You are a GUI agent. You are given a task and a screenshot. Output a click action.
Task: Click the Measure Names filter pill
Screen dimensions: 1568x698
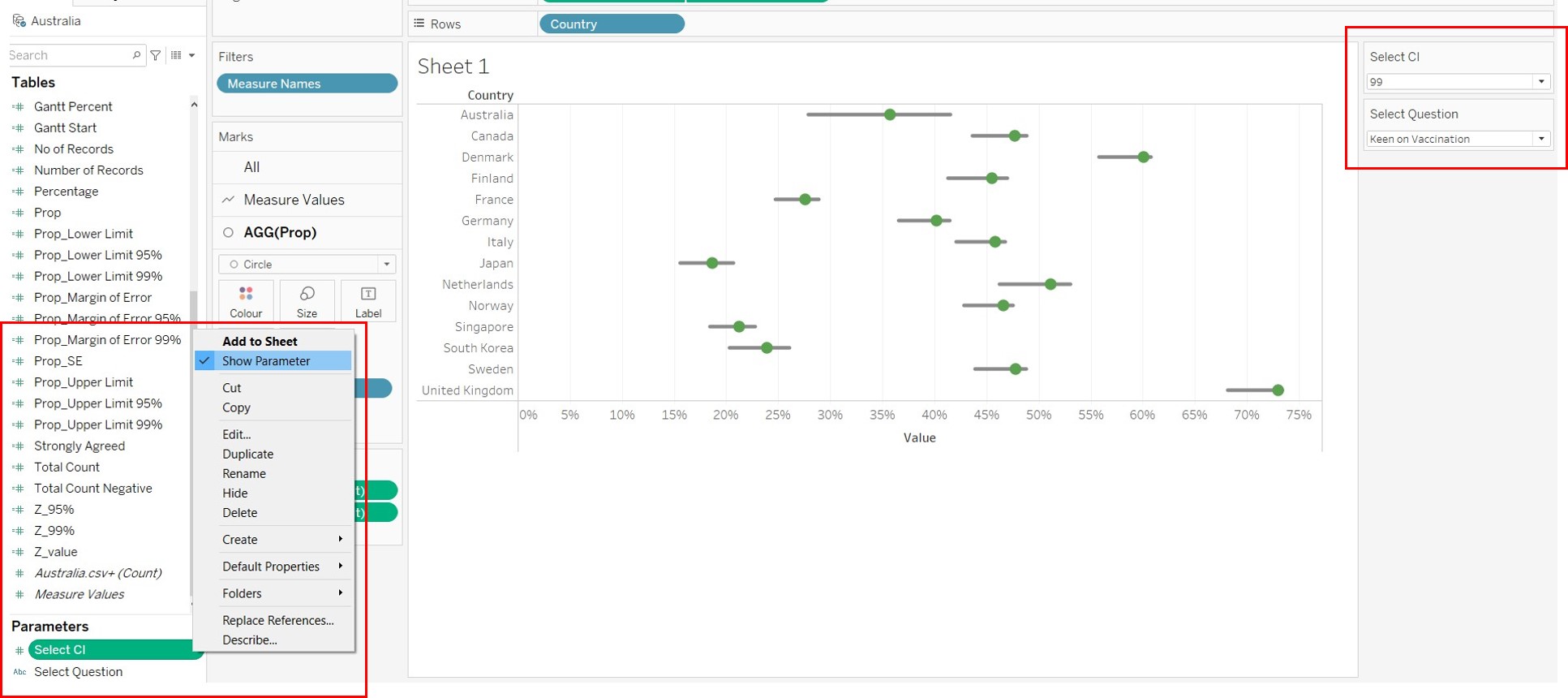click(307, 84)
